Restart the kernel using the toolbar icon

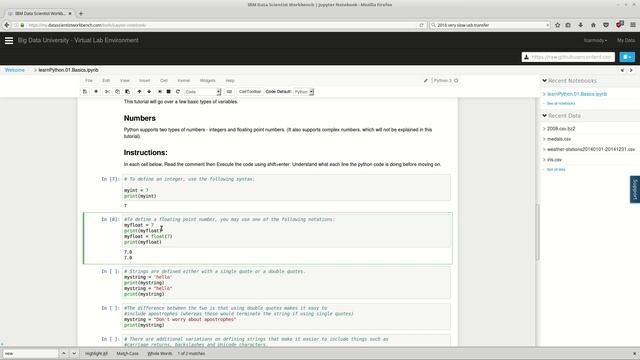[x=178, y=92]
